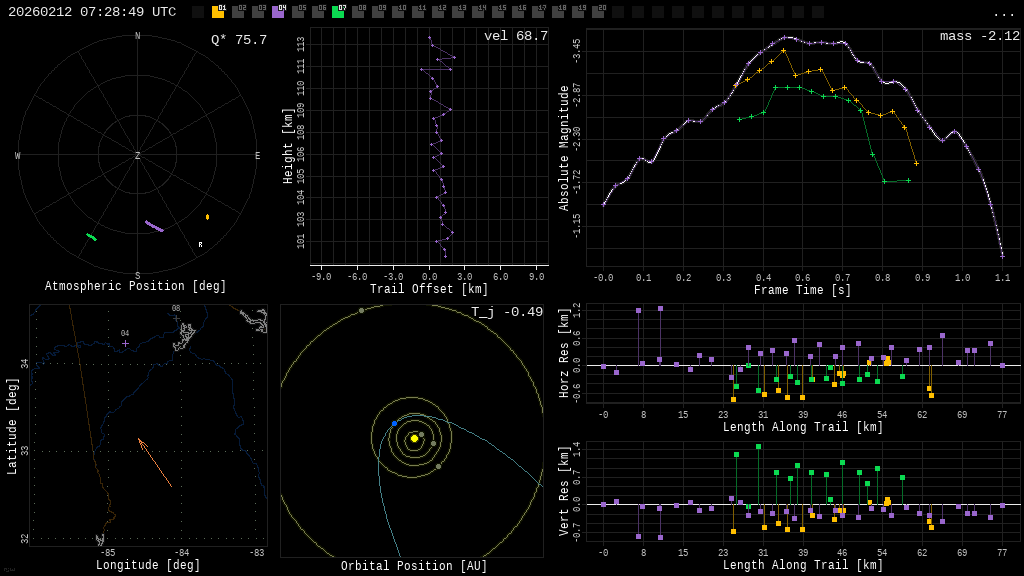This screenshot has height=576, width=1024.
Task: Select the purple station 04 indicator
Action: coord(278,12)
